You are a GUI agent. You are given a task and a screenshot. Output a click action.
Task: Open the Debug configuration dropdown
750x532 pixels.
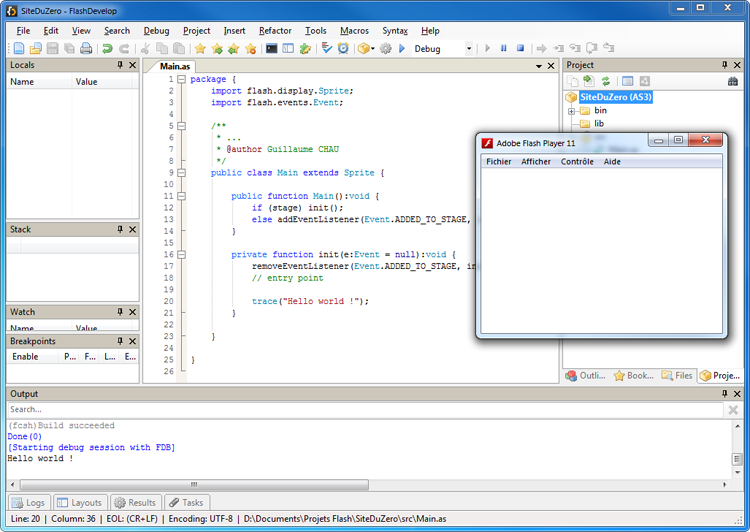[x=469, y=48]
